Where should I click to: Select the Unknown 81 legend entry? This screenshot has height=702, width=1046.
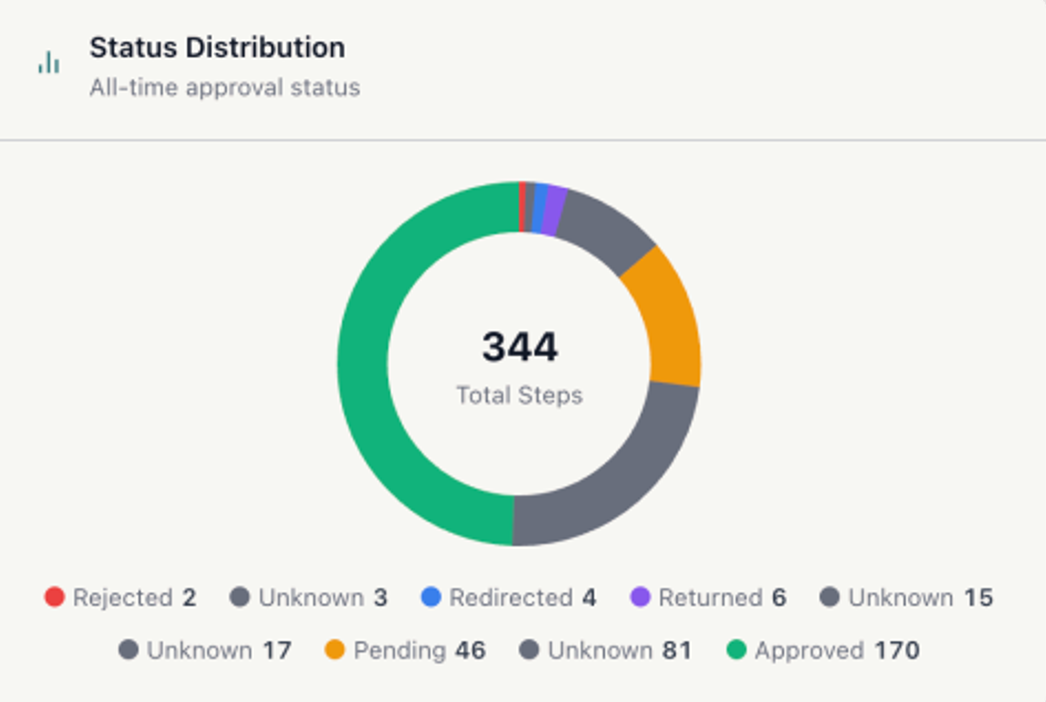point(619,651)
